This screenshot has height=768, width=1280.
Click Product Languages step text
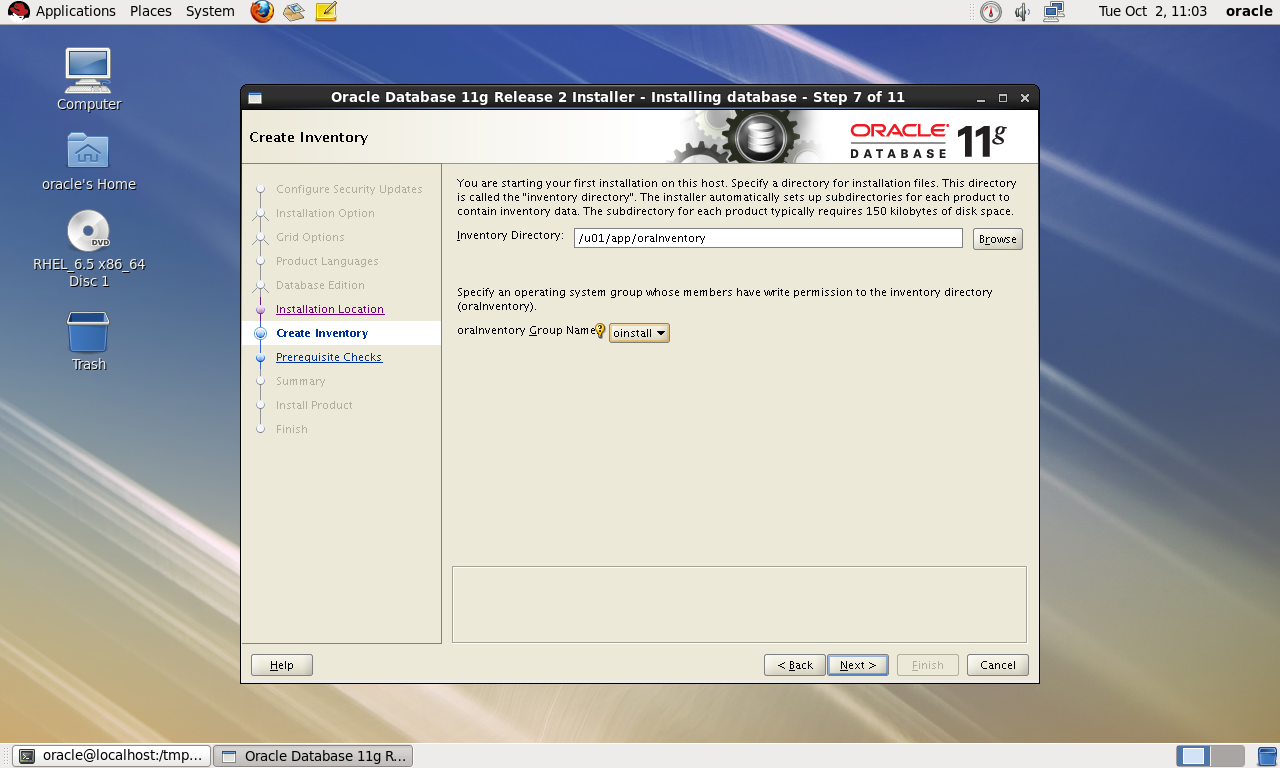pyautogui.click(x=327, y=261)
